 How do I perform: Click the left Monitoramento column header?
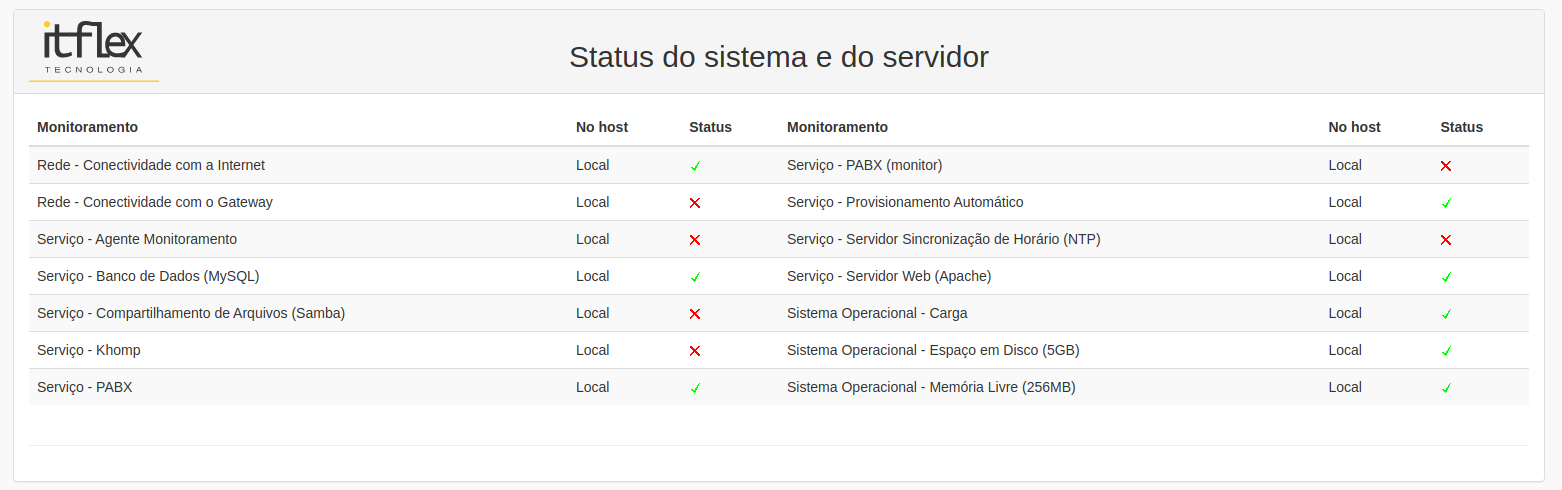tap(87, 127)
